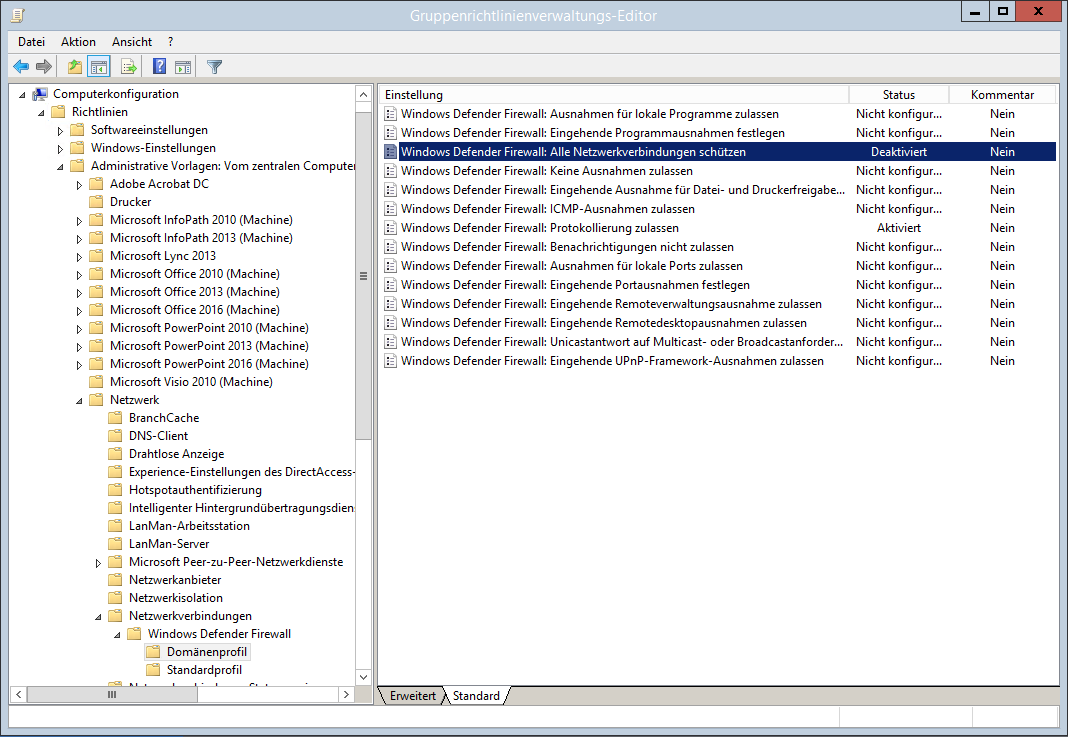
Task: Select the Microsoft Lync 2013 tree item
Action: tap(163, 256)
